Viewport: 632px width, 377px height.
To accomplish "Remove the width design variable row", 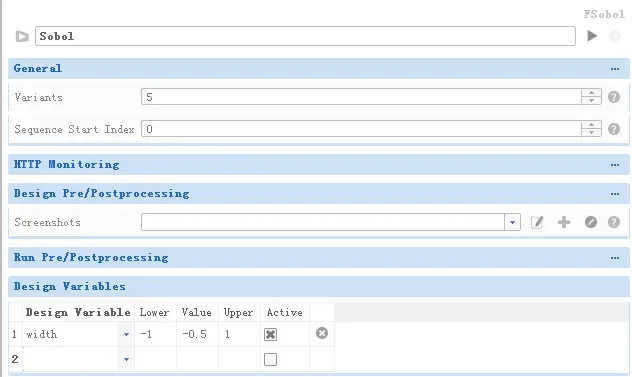I will coord(322,333).
